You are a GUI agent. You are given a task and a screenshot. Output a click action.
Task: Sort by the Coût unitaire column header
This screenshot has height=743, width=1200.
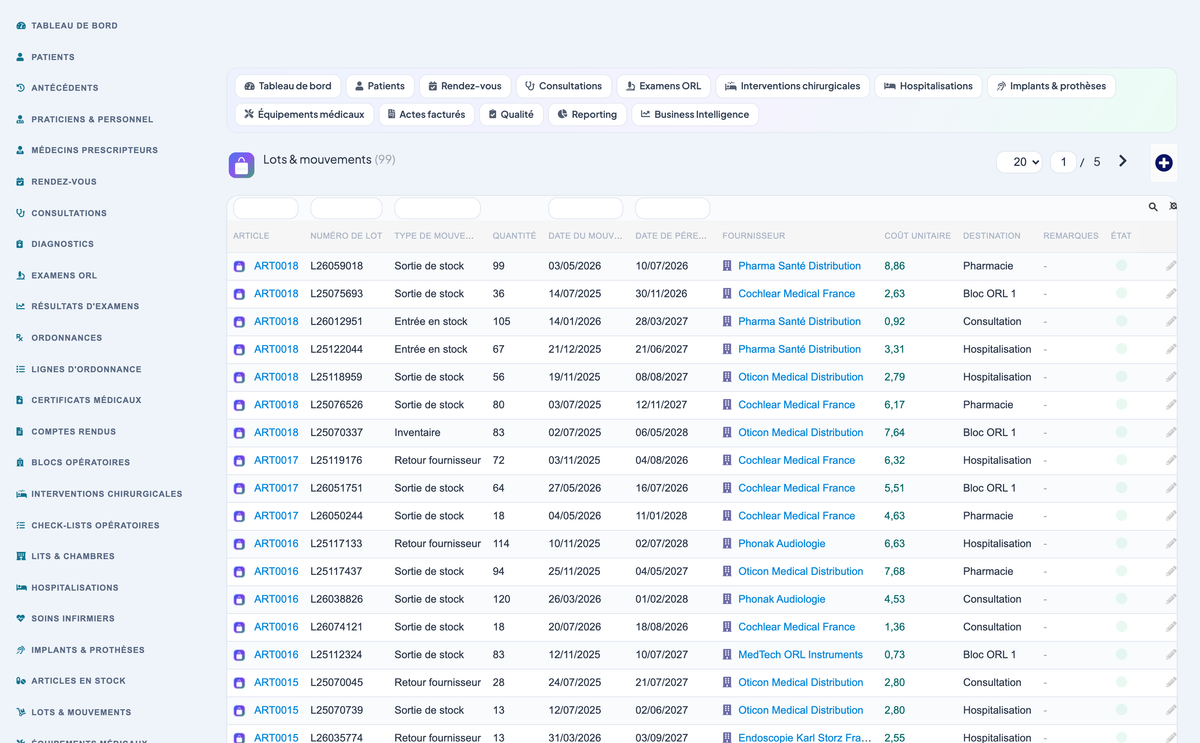[x=917, y=236]
